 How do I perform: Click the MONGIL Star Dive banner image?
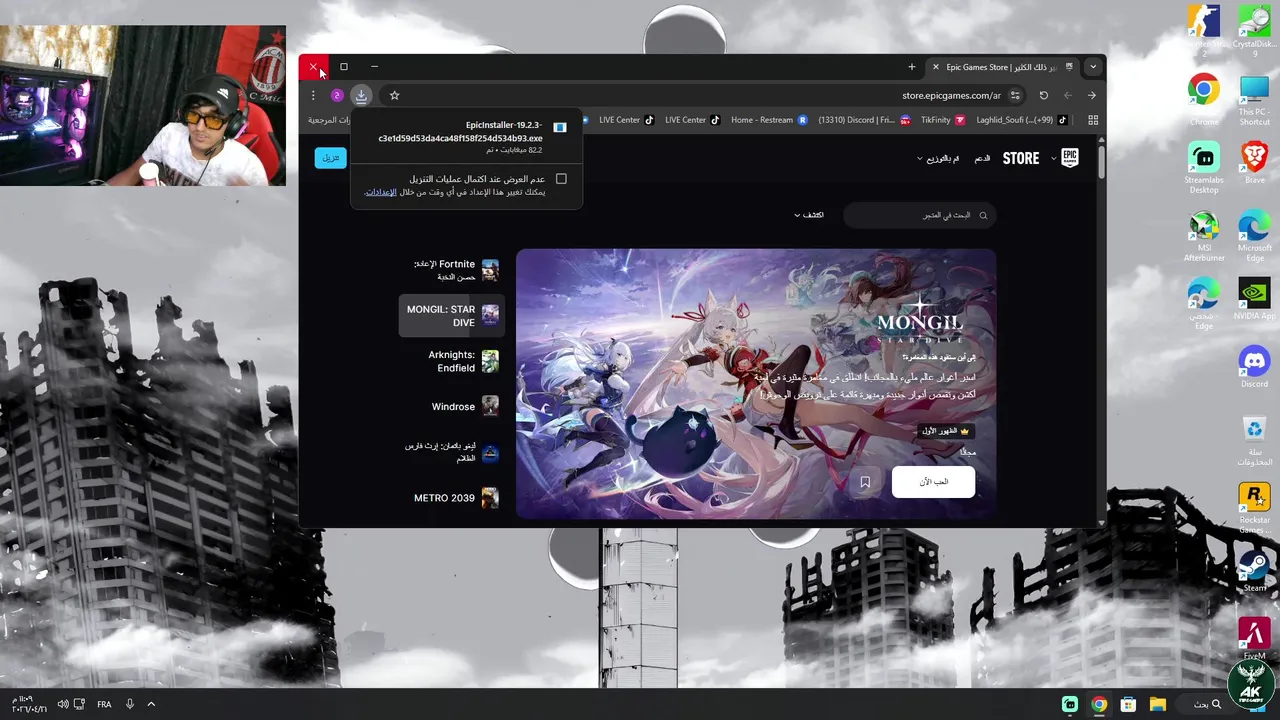pos(756,384)
